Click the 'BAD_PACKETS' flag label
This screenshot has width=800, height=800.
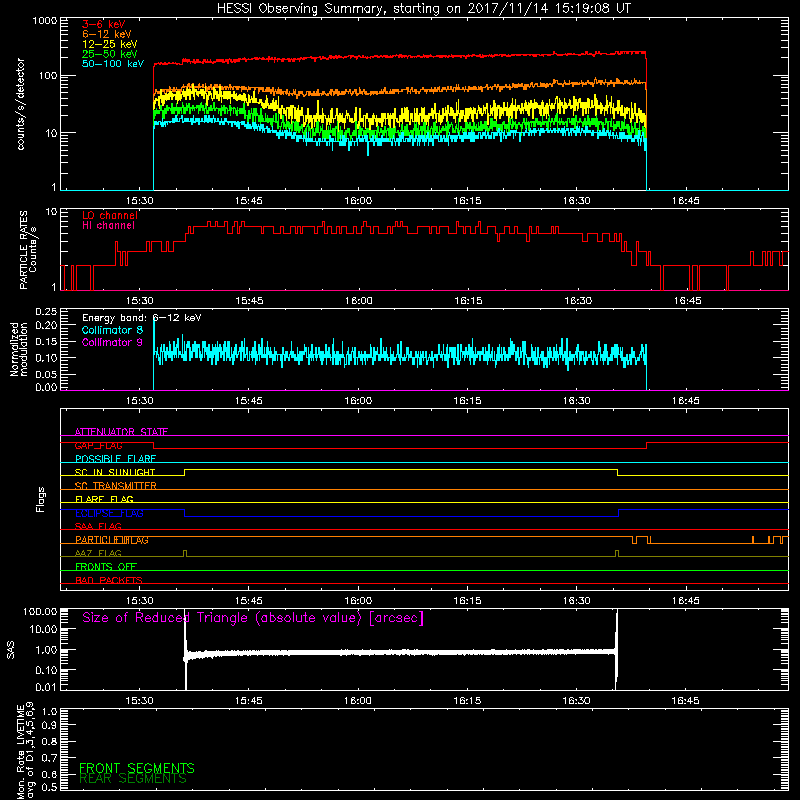coord(109,580)
